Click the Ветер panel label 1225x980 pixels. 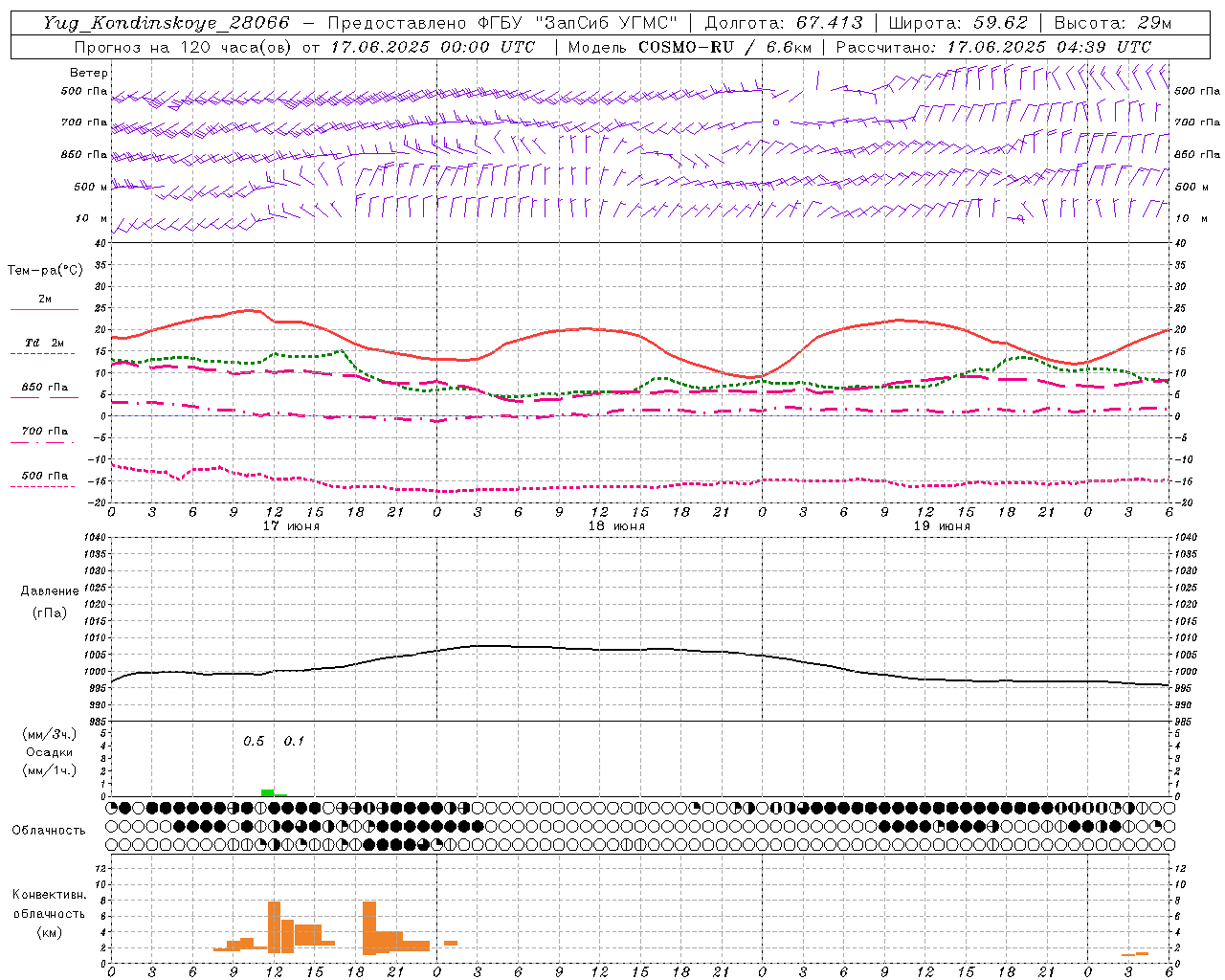pos(89,73)
